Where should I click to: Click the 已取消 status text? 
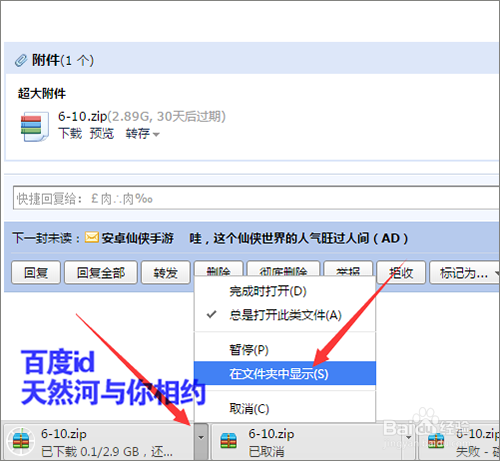pos(266,452)
